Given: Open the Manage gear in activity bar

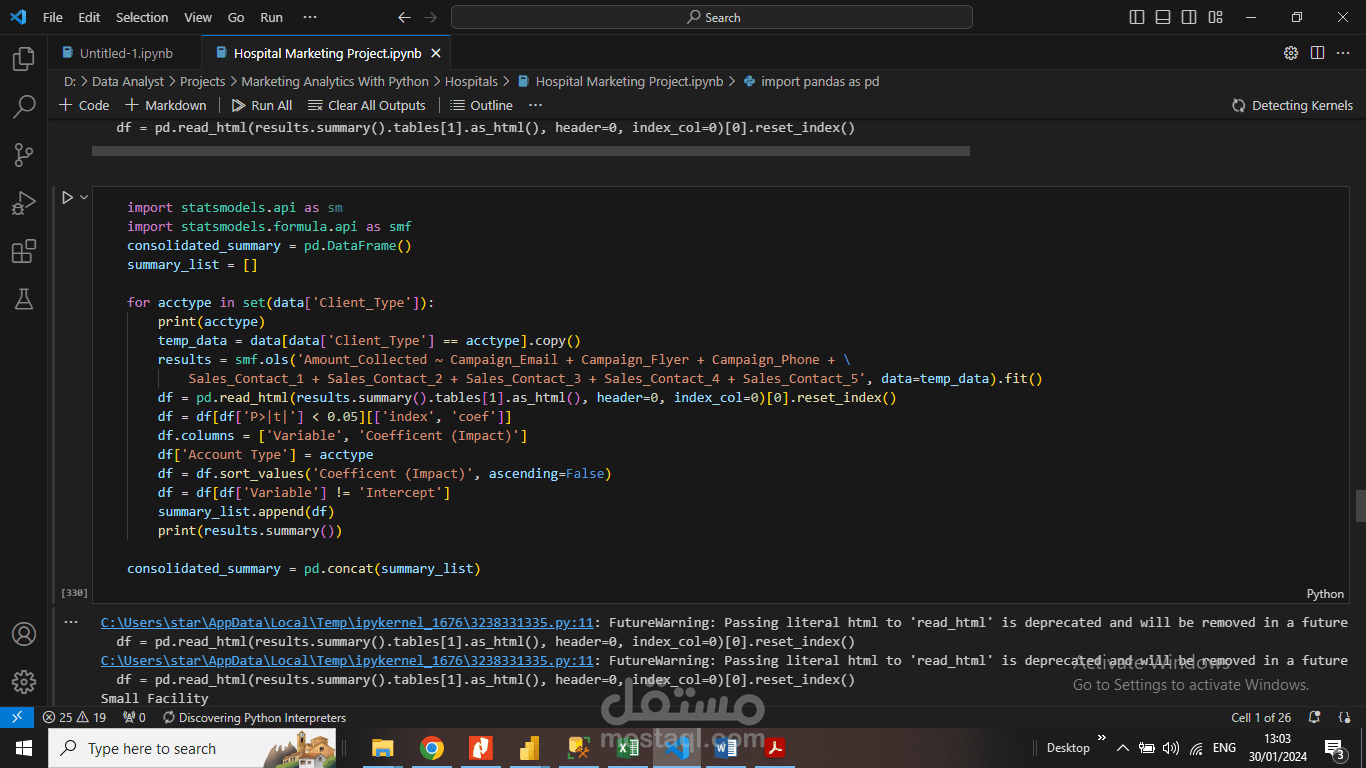Looking at the screenshot, I should click(x=23, y=682).
